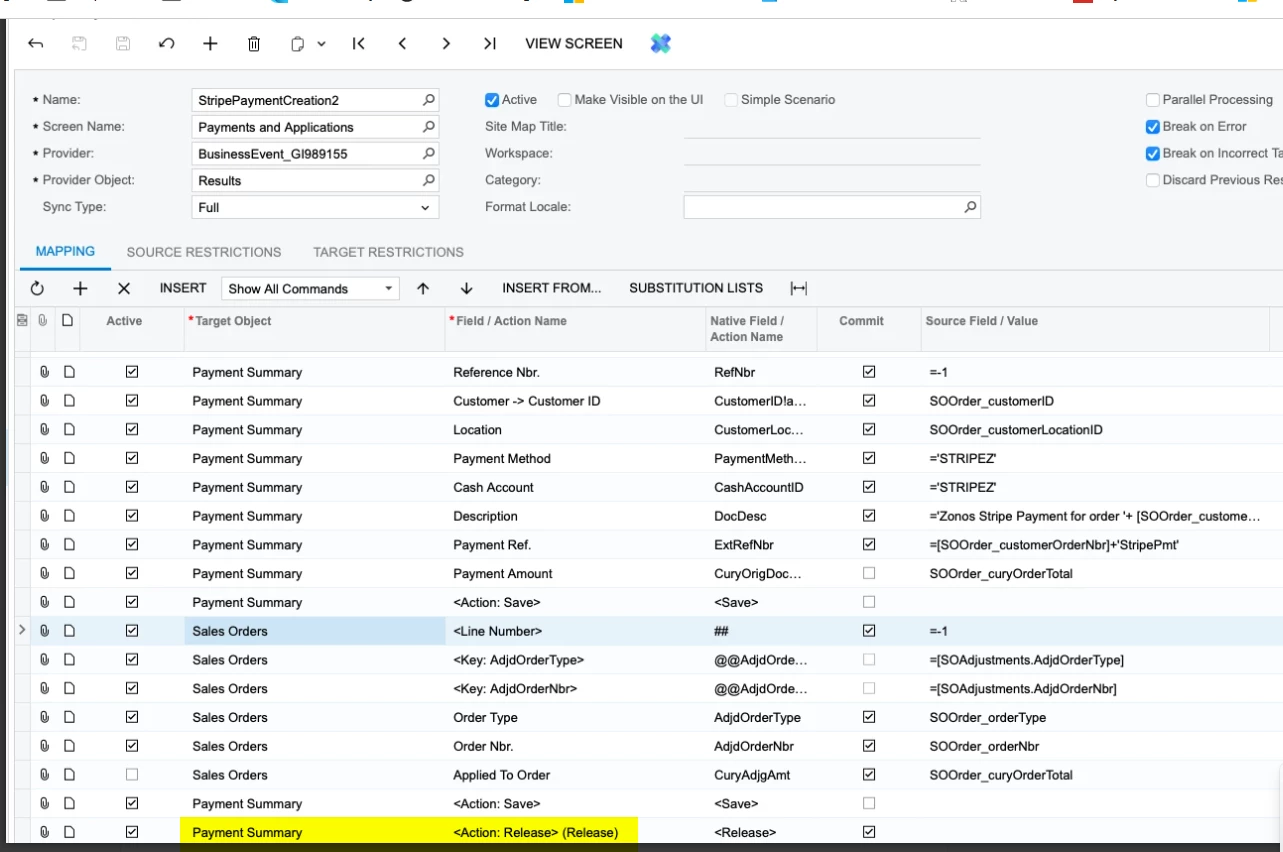Image resolution: width=1283 pixels, height=852 pixels.
Task: Toggle Commit checkbox for Reference Nbr. row
Action: (869, 372)
